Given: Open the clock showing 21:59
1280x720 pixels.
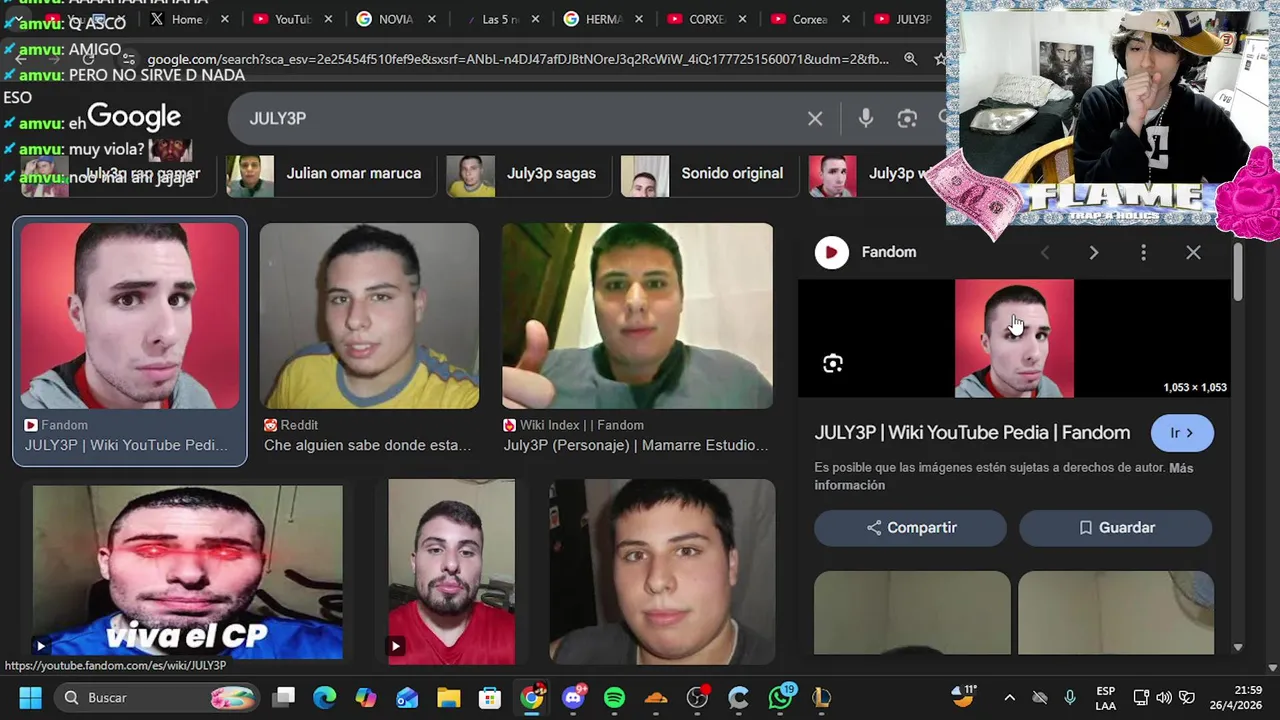Looking at the screenshot, I should [1235, 697].
